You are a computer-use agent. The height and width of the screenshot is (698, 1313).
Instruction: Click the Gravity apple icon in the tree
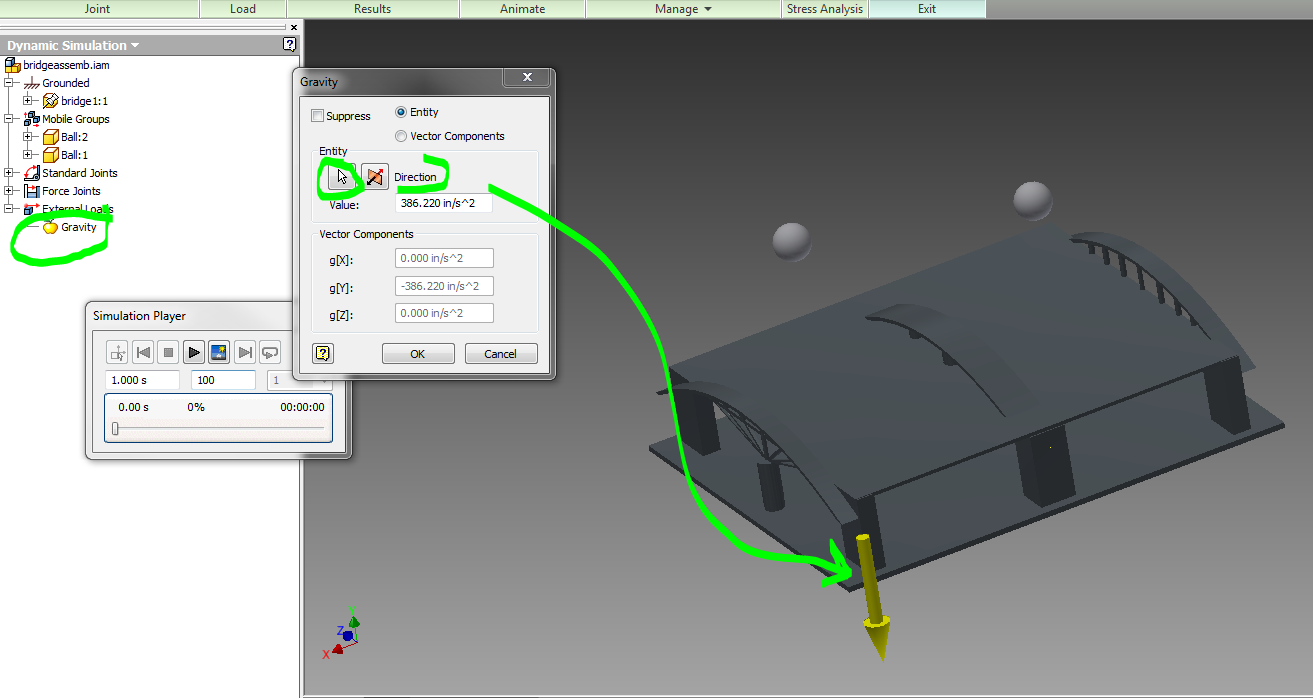(x=50, y=227)
